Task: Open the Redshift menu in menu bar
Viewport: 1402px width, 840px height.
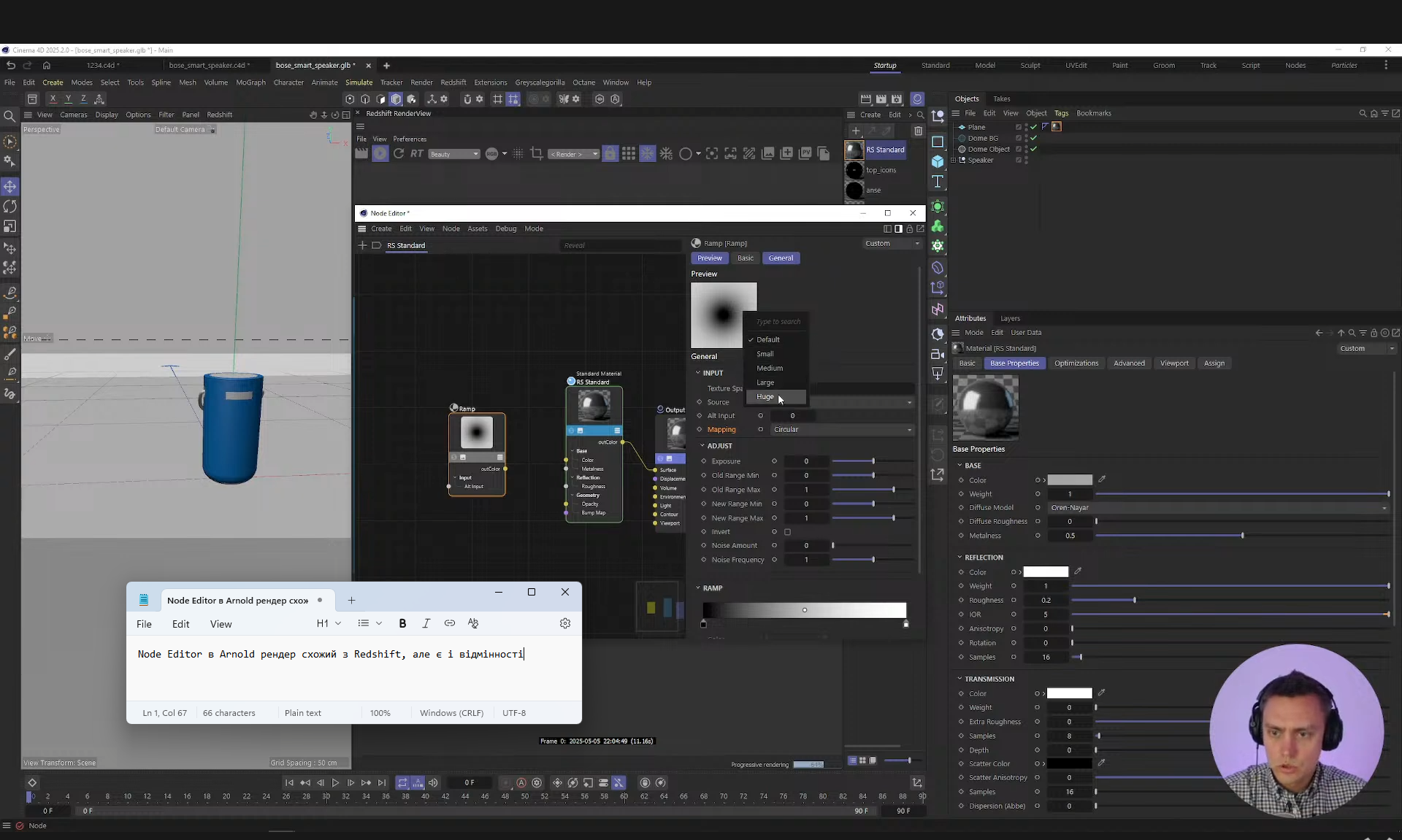Action: coord(453,82)
